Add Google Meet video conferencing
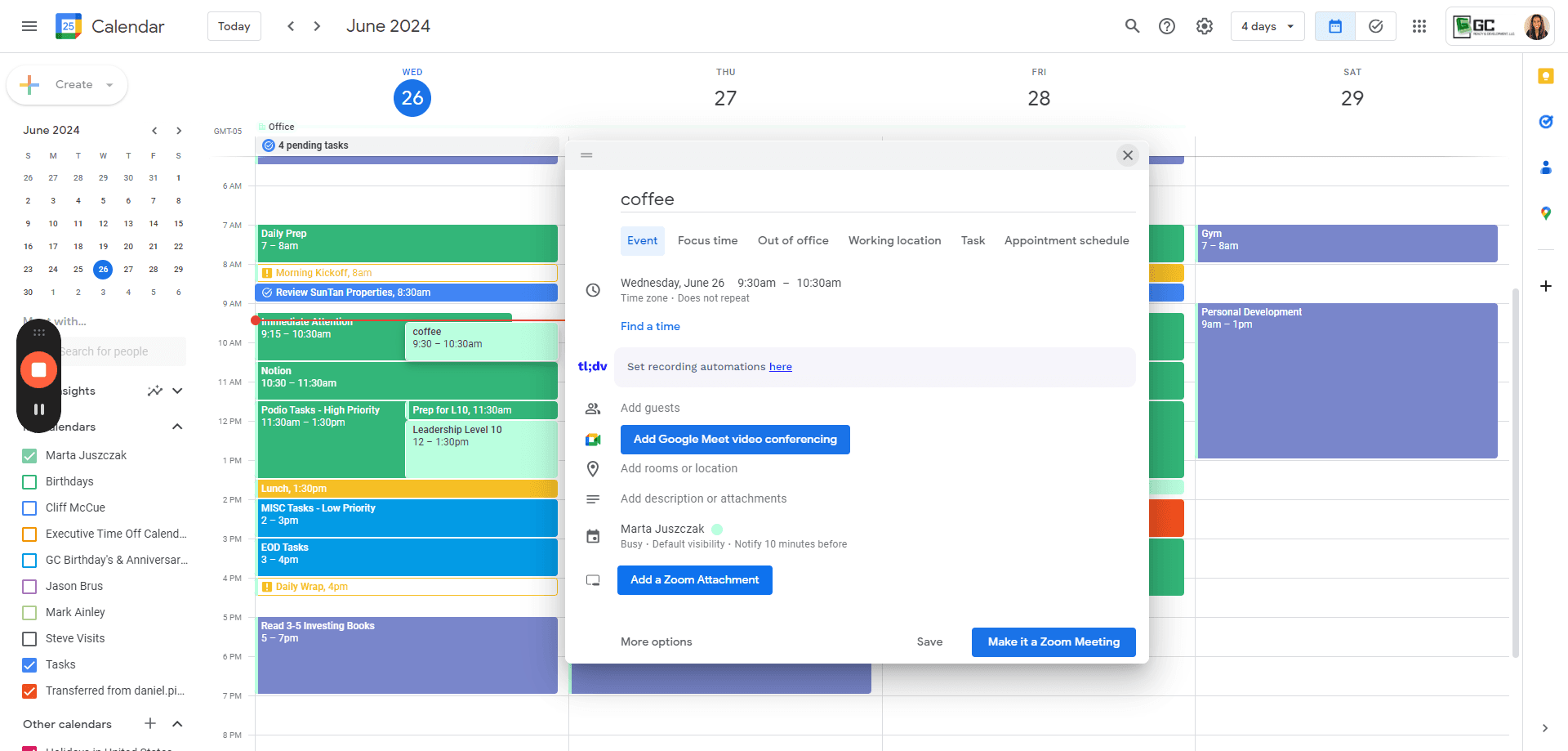This screenshot has height=751, width=1568. pos(735,440)
